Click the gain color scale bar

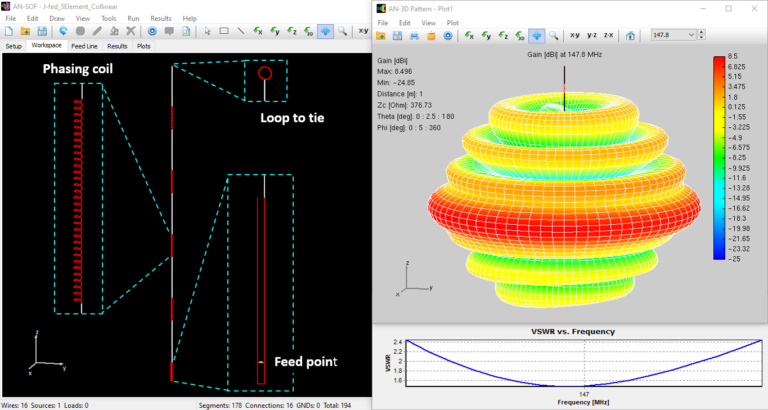pyautogui.click(x=719, y=158)
